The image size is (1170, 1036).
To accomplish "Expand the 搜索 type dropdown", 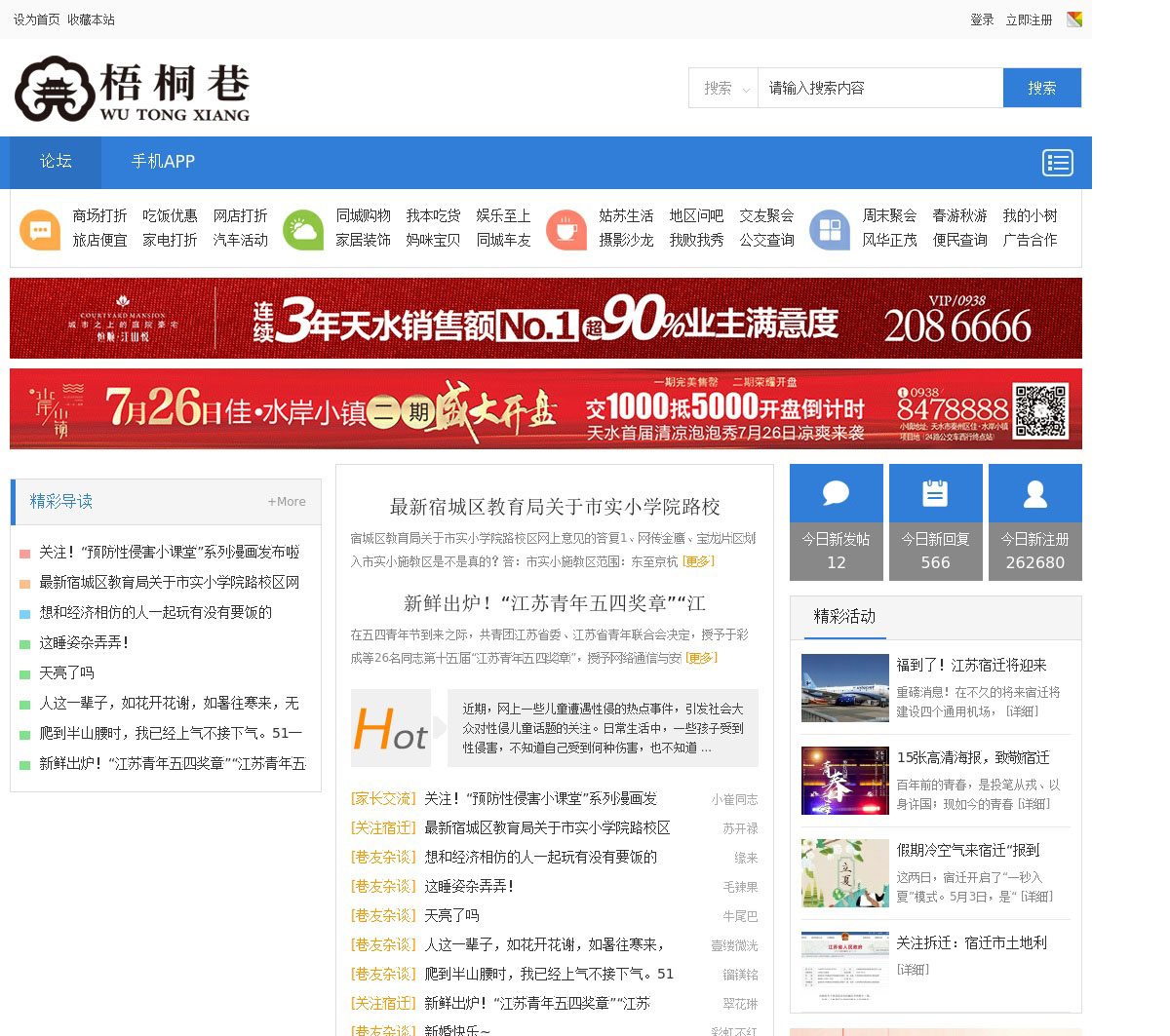I will (723, 88).
